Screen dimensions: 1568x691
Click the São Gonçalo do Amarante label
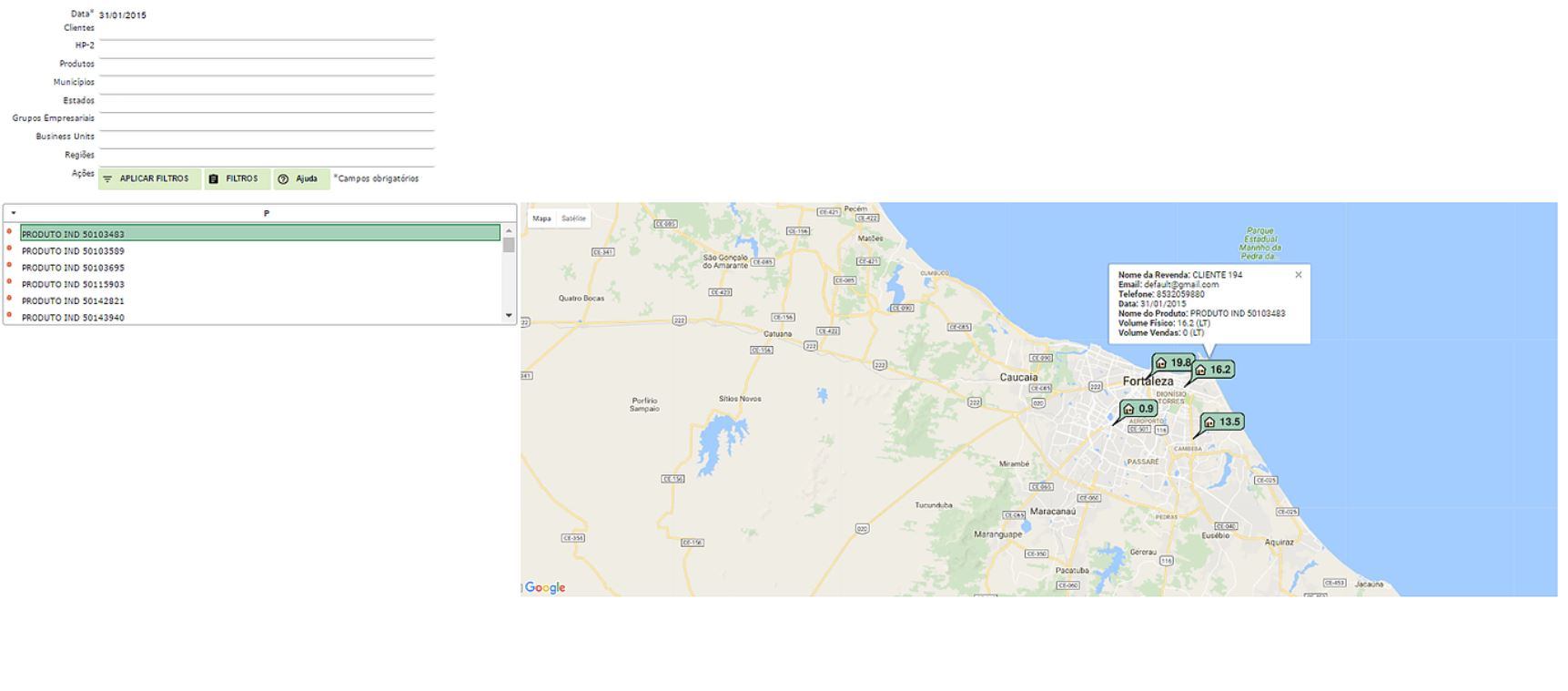point(725,261)
